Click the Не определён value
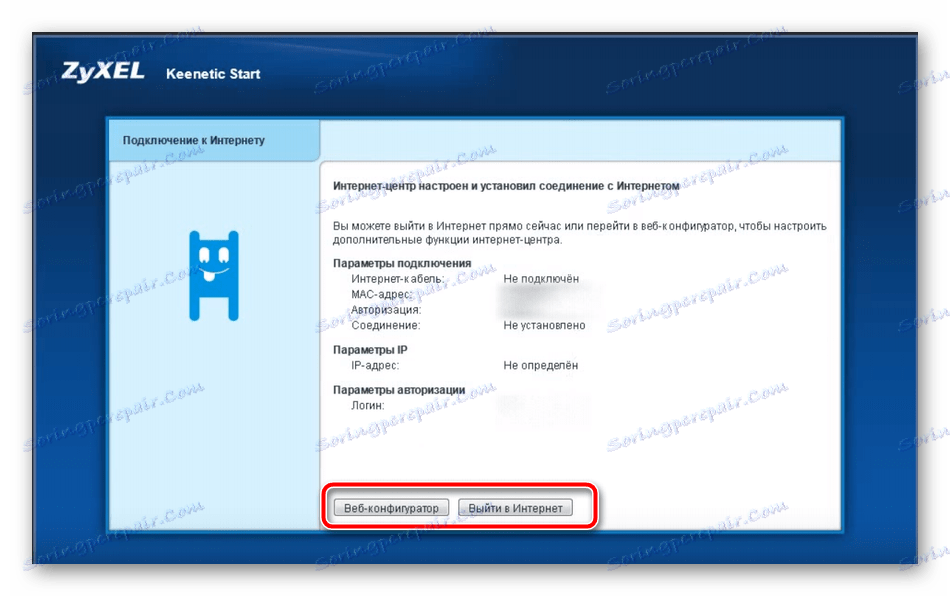Viewport: 950px width, 596px height. (540, 365)
